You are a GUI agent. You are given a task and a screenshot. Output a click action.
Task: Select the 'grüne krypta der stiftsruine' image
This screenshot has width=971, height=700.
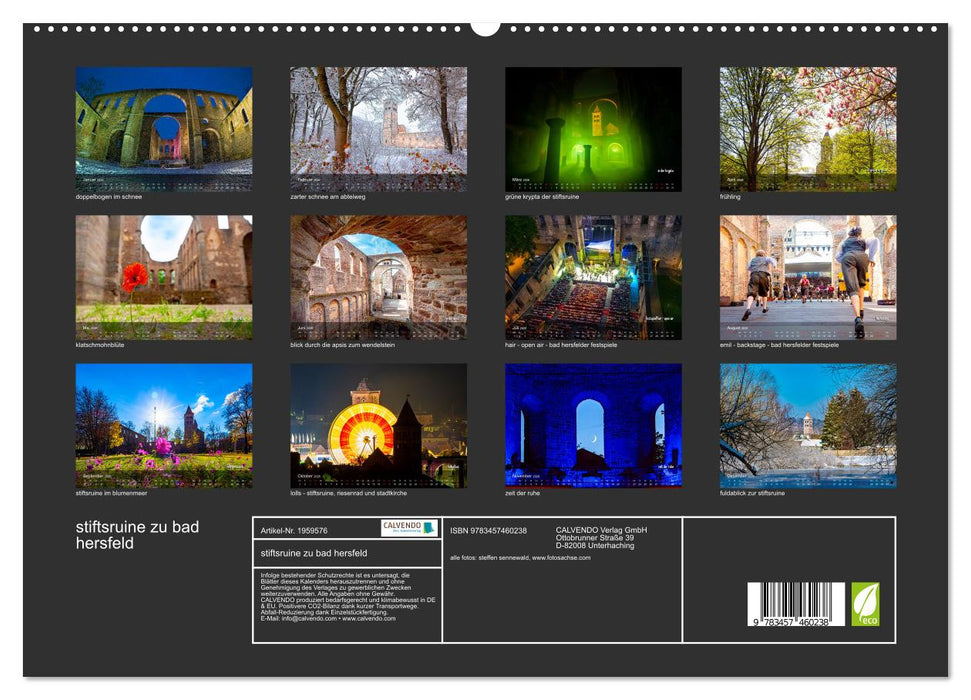pos(593,129)
